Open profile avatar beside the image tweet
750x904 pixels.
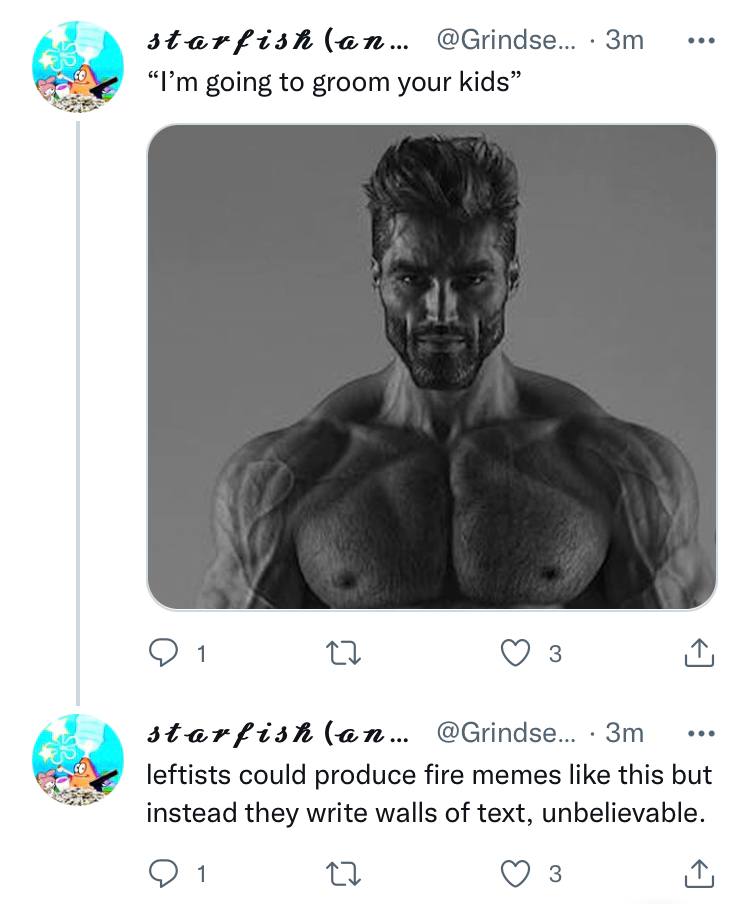[x=78, y=67]
